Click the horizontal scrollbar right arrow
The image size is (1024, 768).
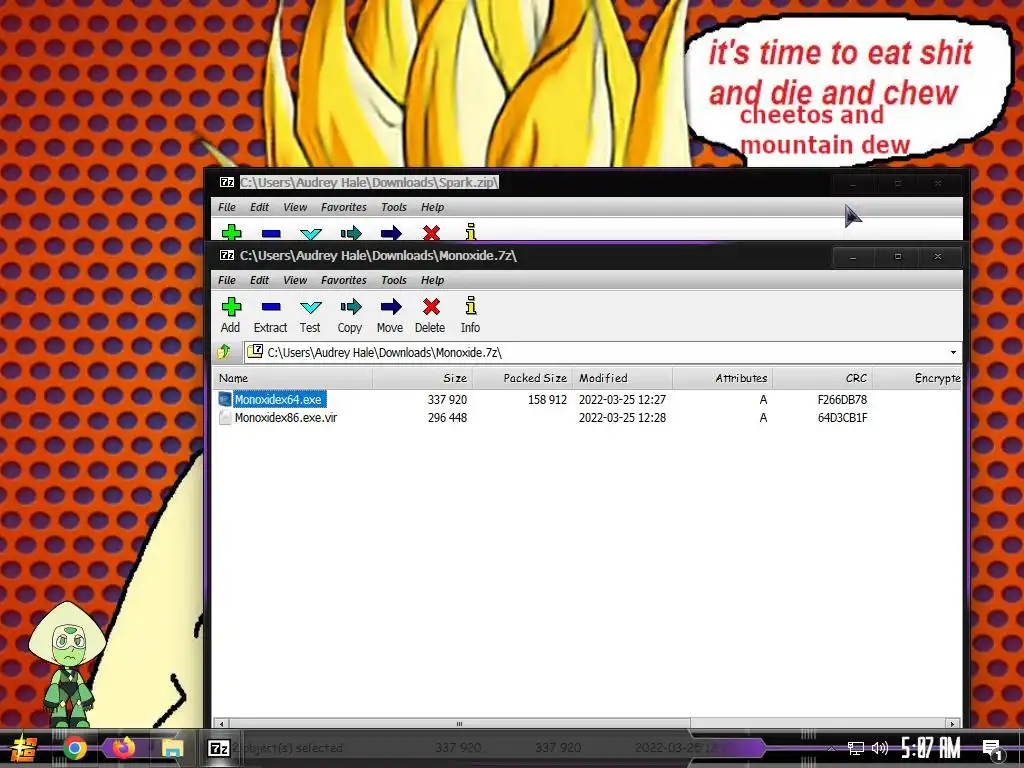pos(953,724)
